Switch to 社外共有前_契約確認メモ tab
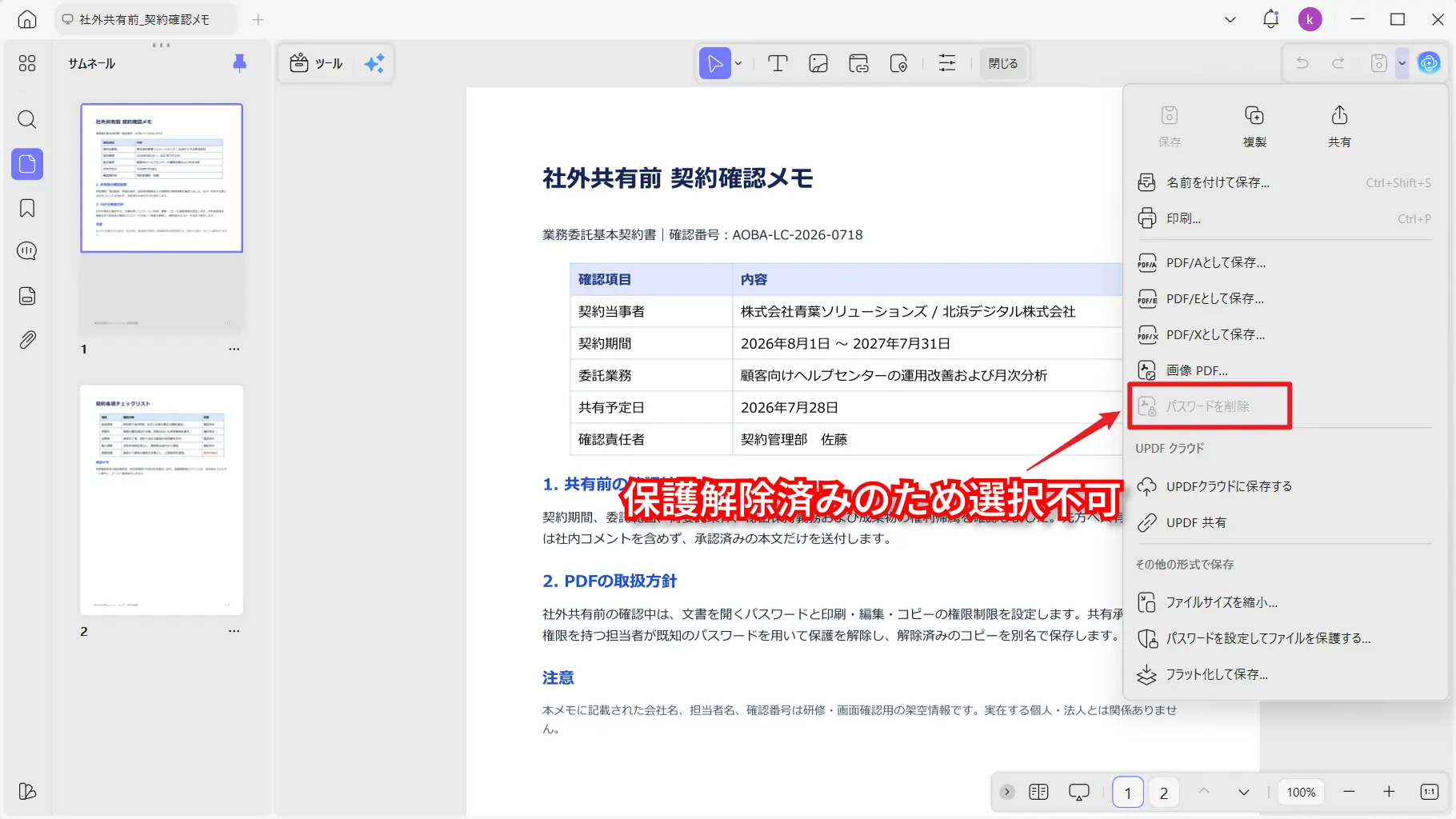 tap(145, 19)
